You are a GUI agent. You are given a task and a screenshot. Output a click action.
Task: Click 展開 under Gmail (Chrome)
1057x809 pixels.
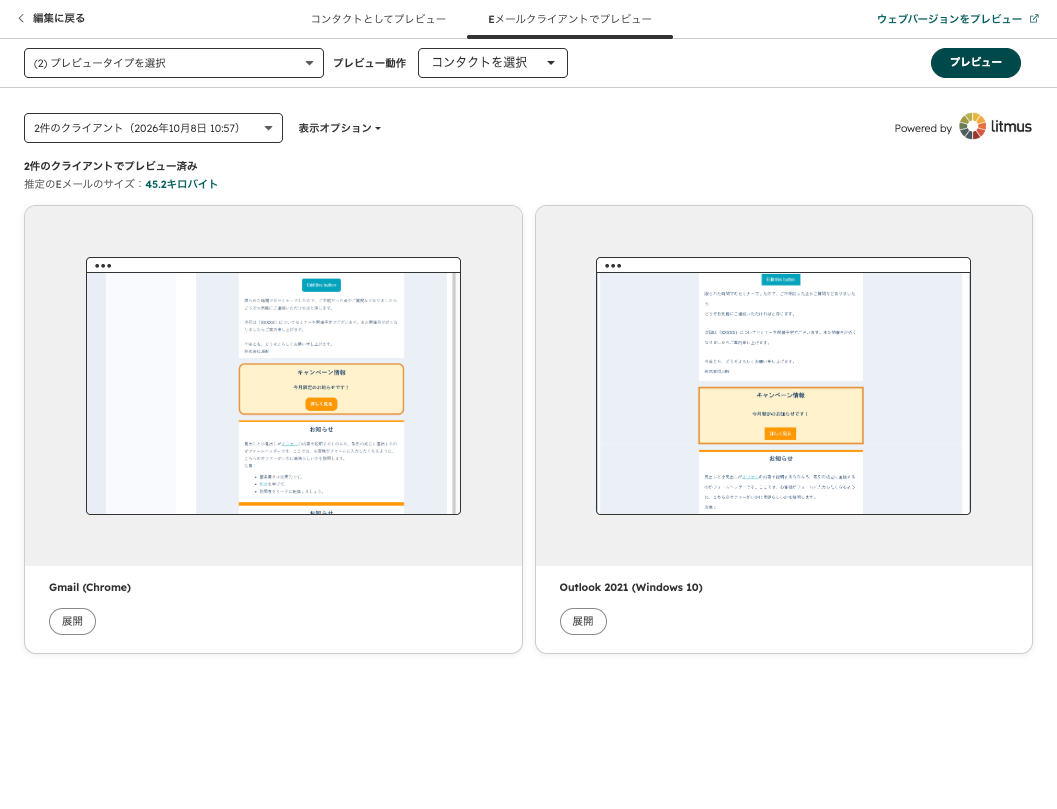72,621
